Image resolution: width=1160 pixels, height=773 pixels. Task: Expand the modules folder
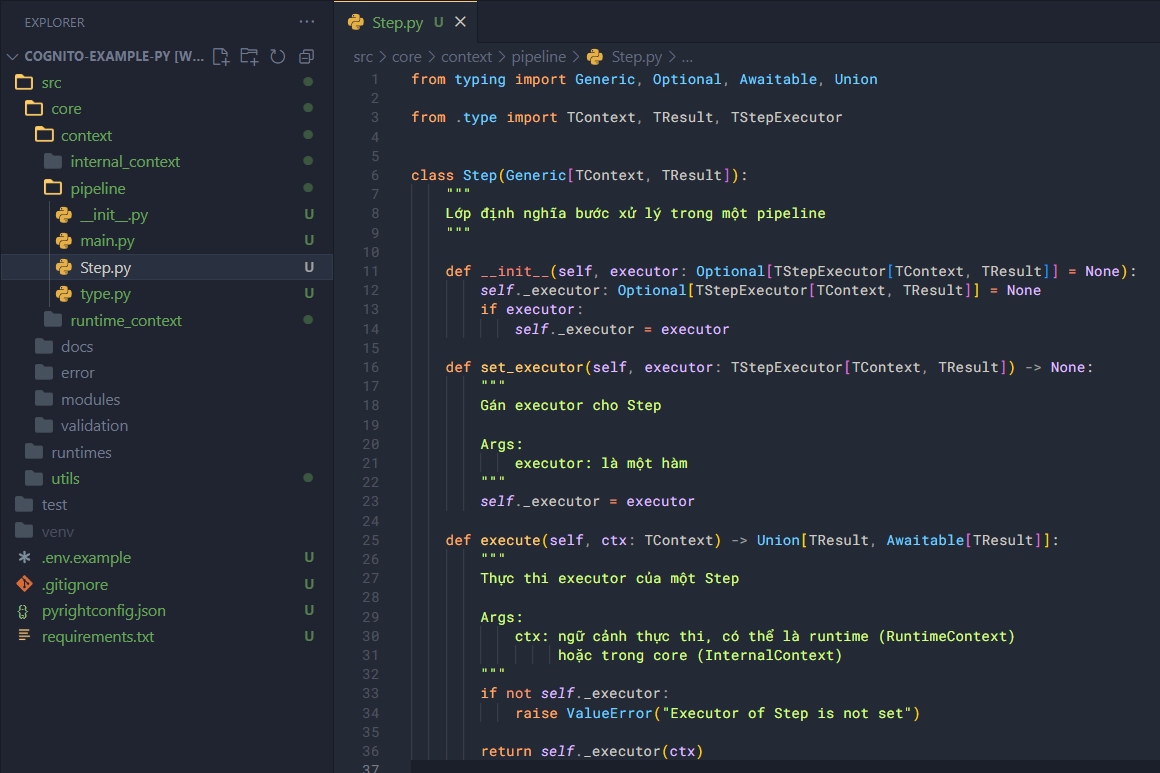(90, 399)
